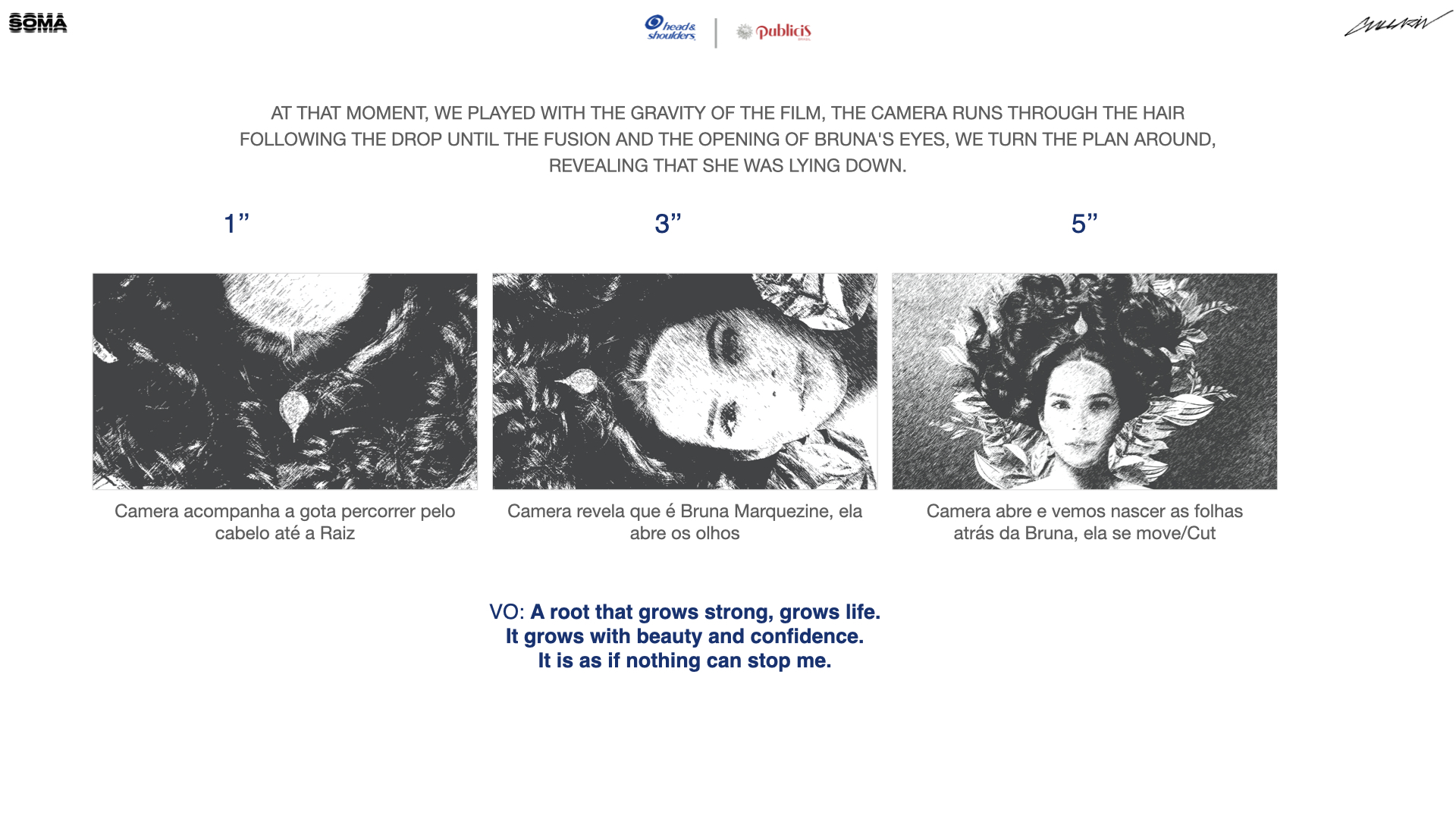Click the 3" timing label

pos(668,224)
